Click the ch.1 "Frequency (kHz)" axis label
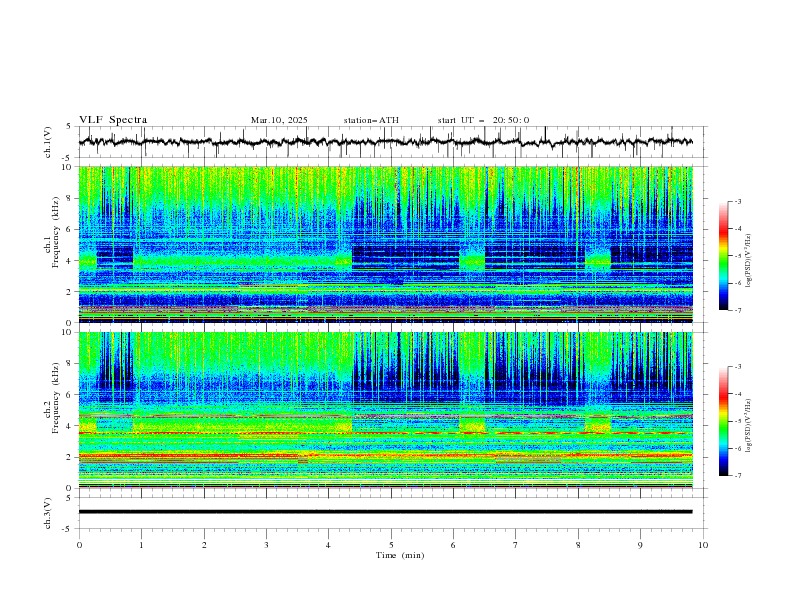 pyautogui.click(x=56, y=232)
